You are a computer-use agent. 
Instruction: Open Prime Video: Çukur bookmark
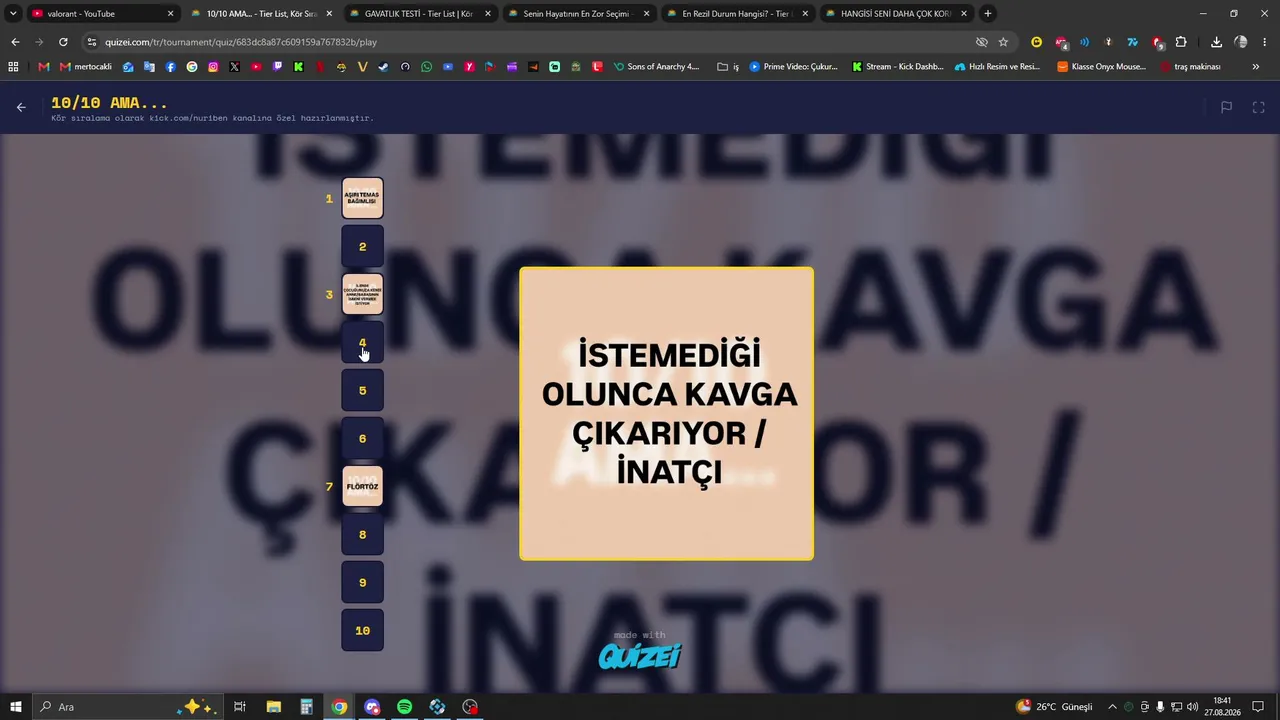pyautogui.click(x=793, y=67)
